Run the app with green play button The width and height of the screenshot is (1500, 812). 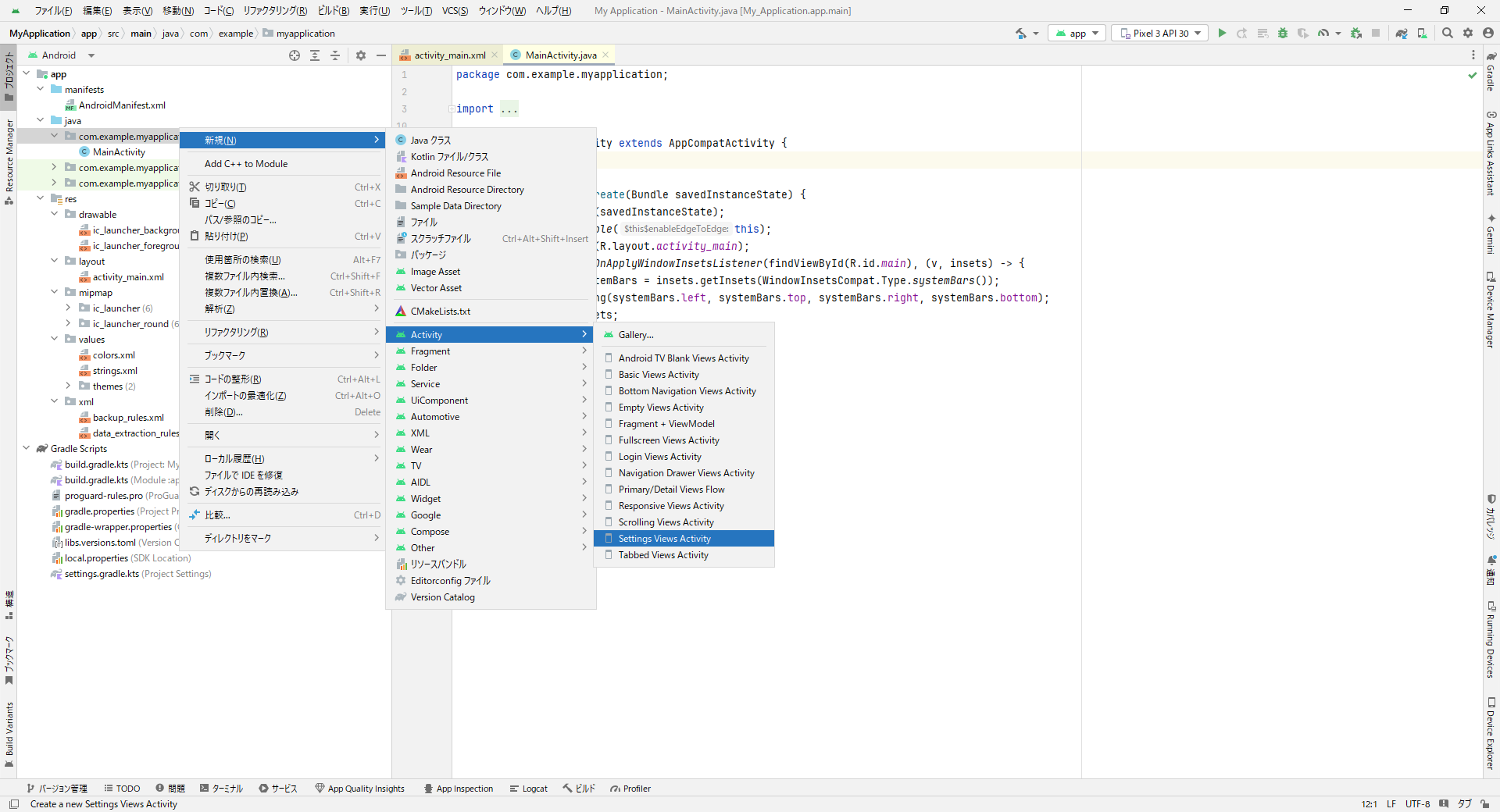coord(1222,34)
